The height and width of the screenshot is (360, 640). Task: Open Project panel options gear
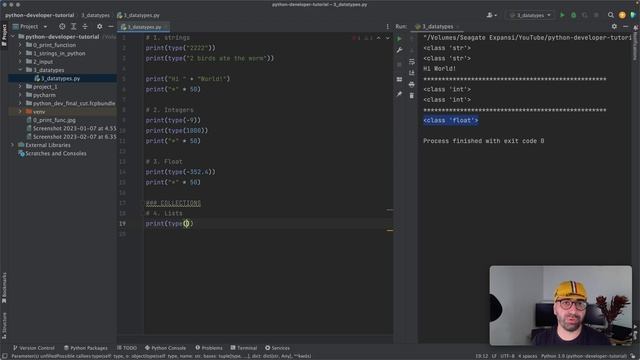[x=100, y=27]
